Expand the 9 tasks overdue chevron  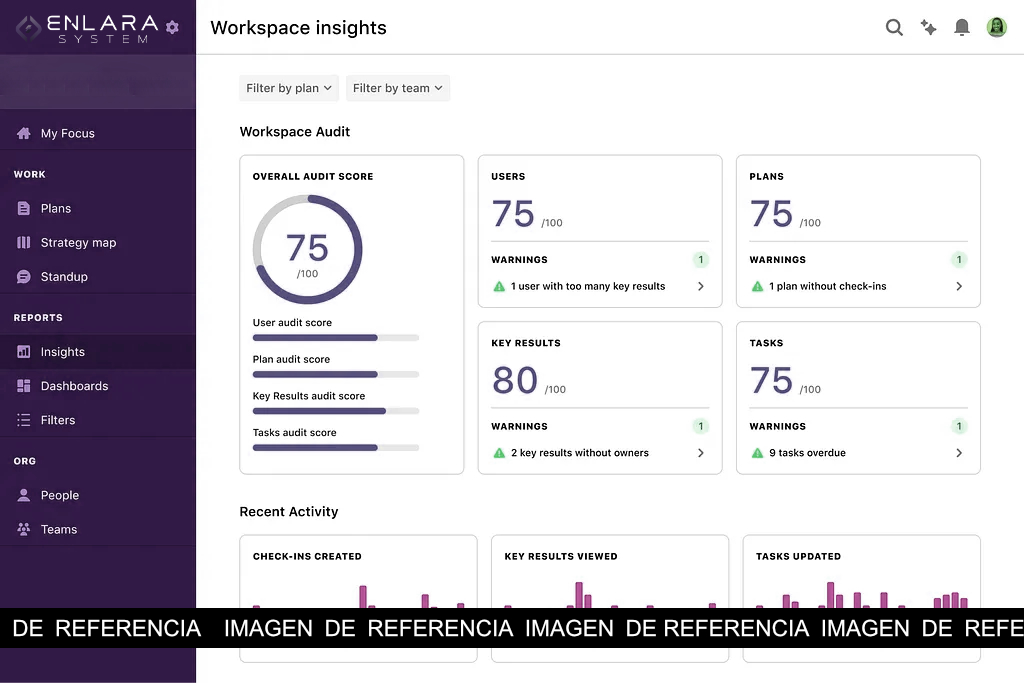point(959,453)
